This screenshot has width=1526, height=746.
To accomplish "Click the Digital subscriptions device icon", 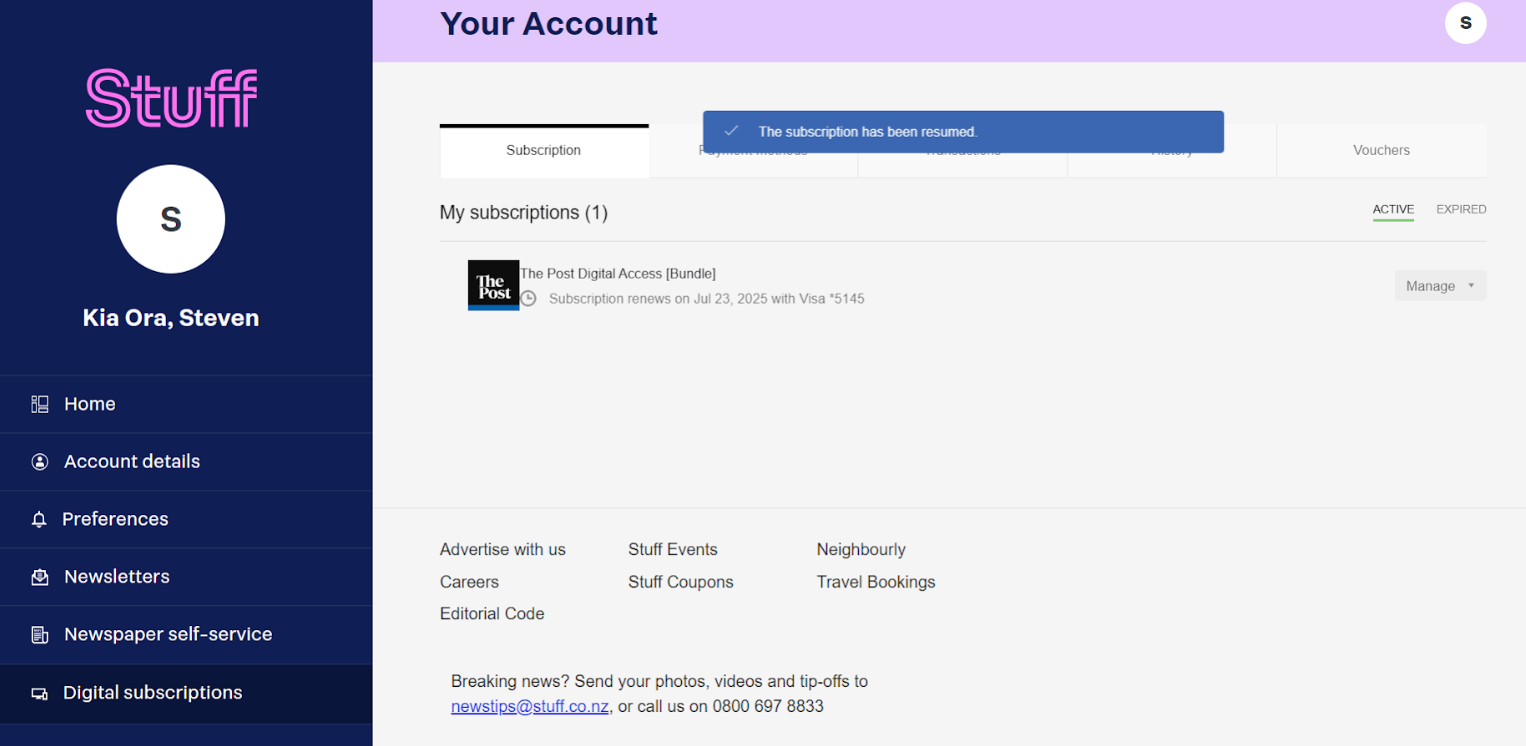I will [40, 693].
